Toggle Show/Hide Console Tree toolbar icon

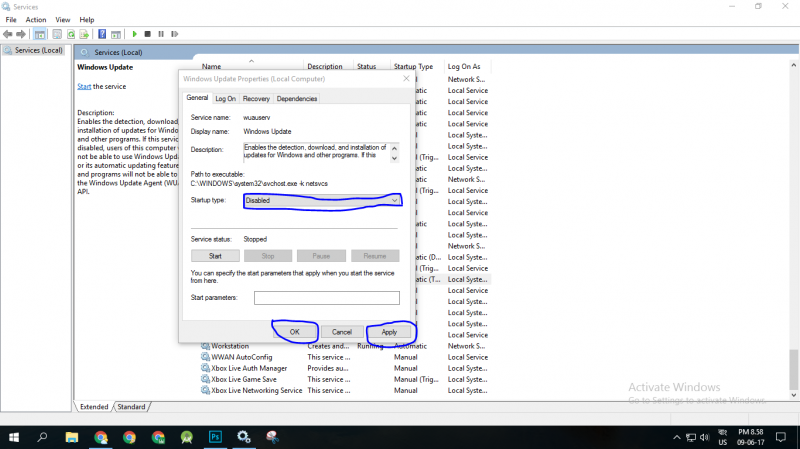click(x=40, y=34)
